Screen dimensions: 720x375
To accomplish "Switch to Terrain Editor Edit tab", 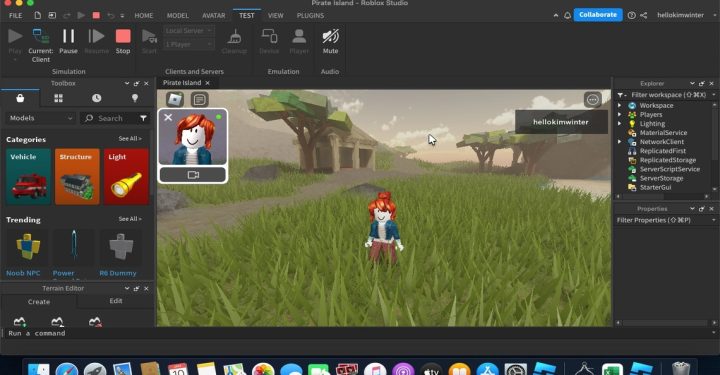I will pyautogui.click(x=116, y=301).
